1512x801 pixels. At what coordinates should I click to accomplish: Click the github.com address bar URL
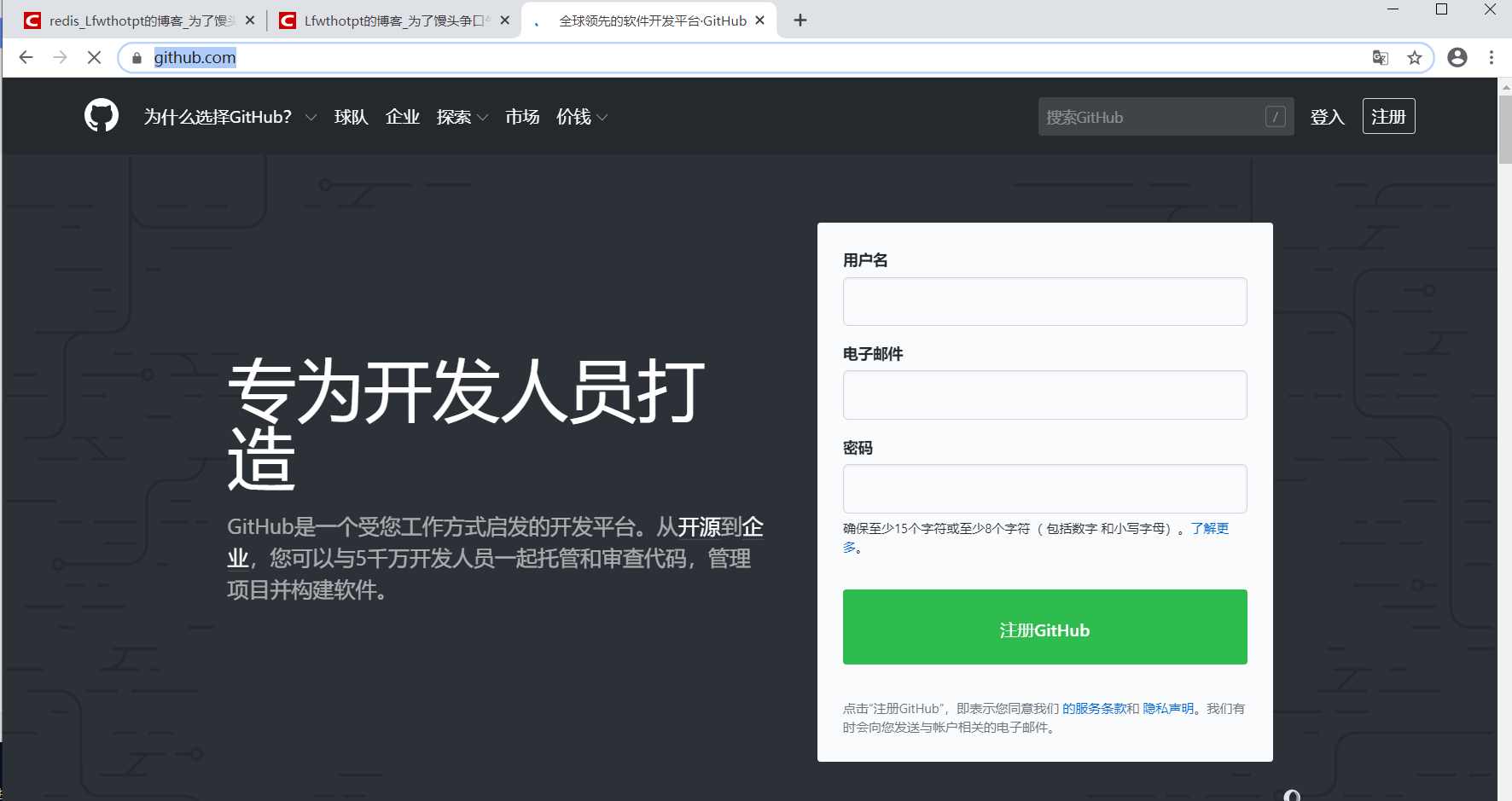click(x=195, y=57)
